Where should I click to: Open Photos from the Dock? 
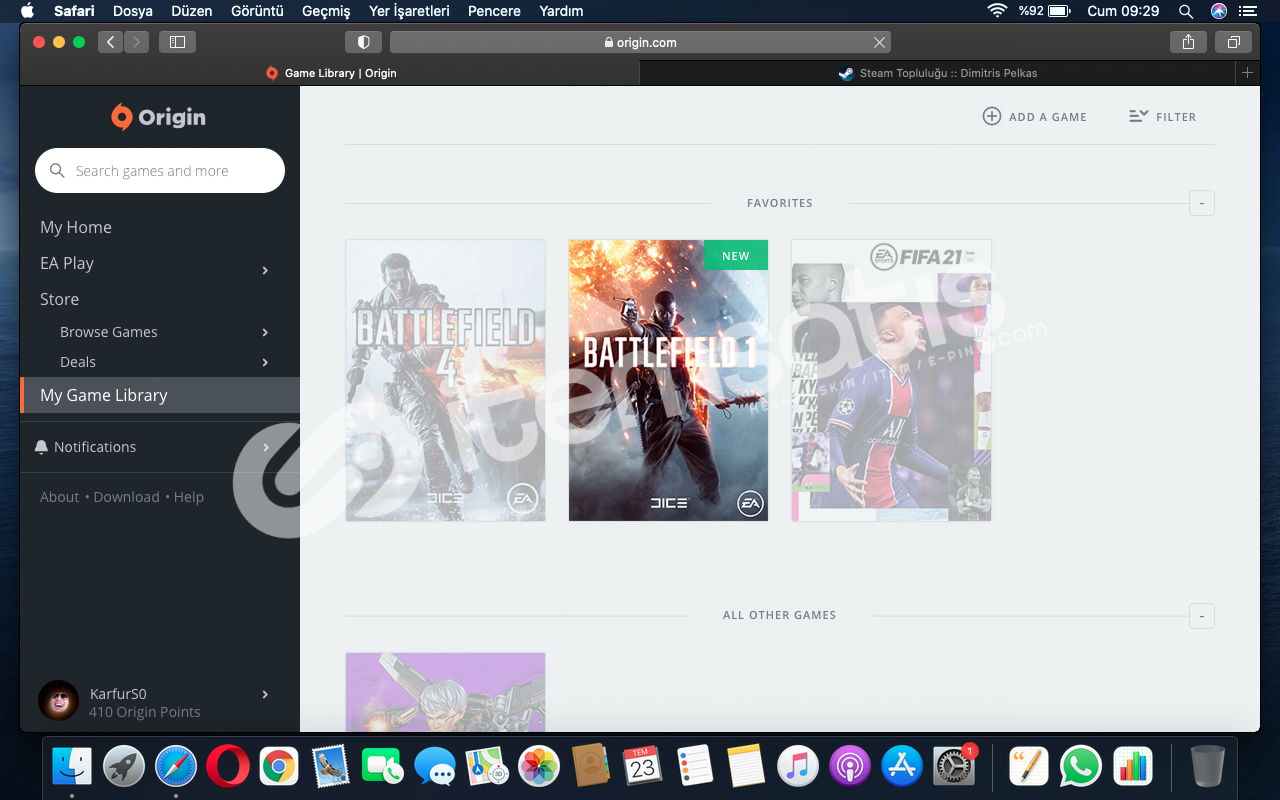[x=538, y=767]
